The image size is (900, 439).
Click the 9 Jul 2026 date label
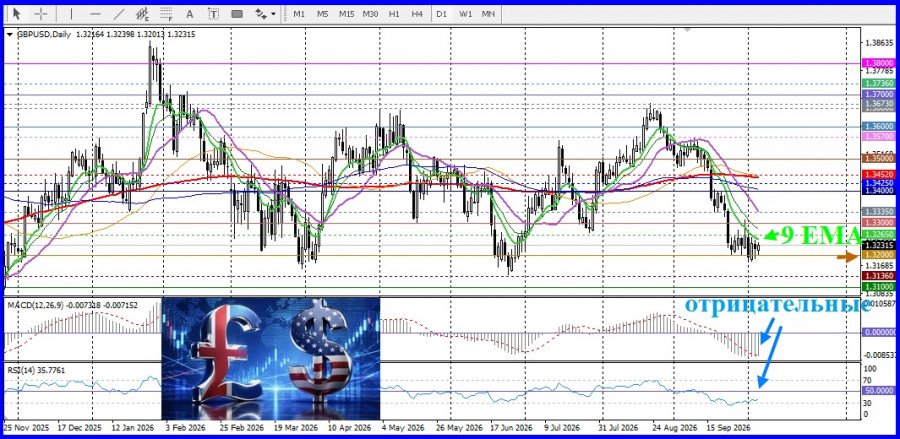562,428
